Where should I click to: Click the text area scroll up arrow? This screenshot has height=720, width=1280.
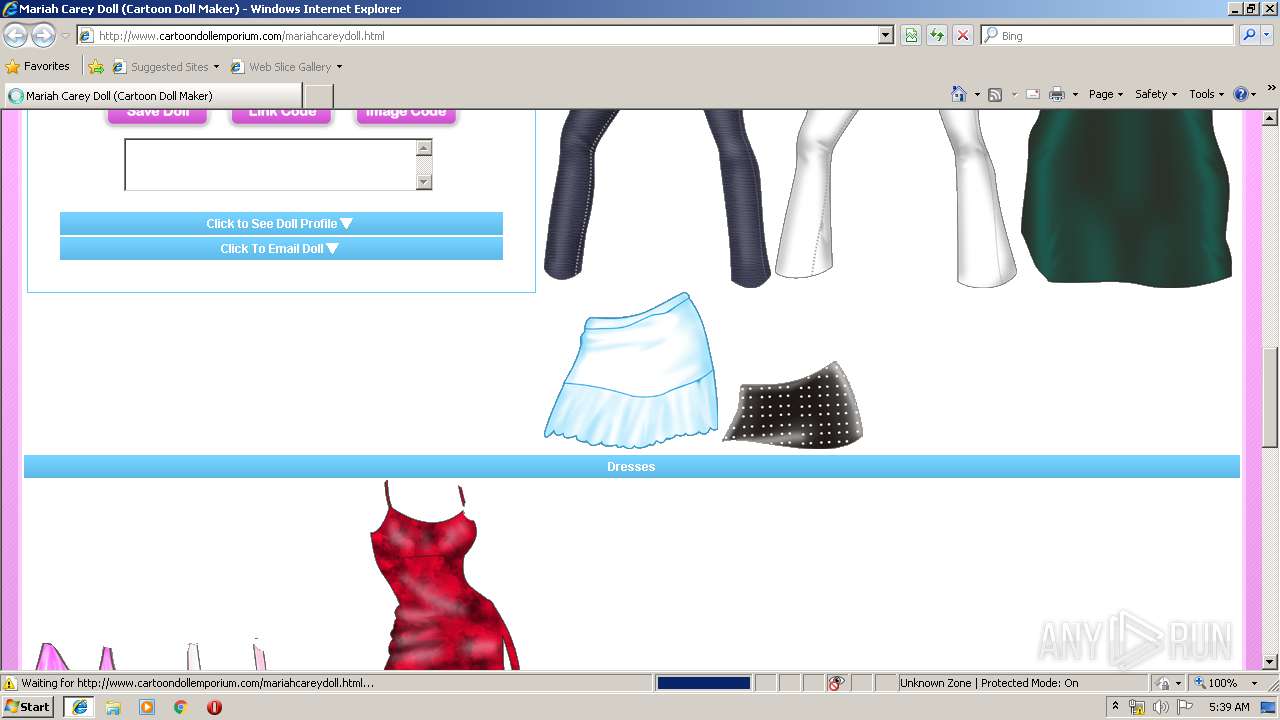click(424, 148)
